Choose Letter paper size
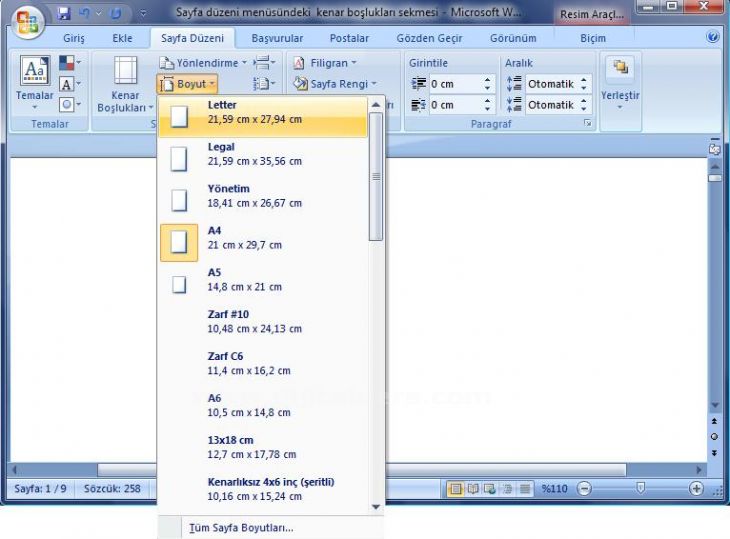 [264, 116]
